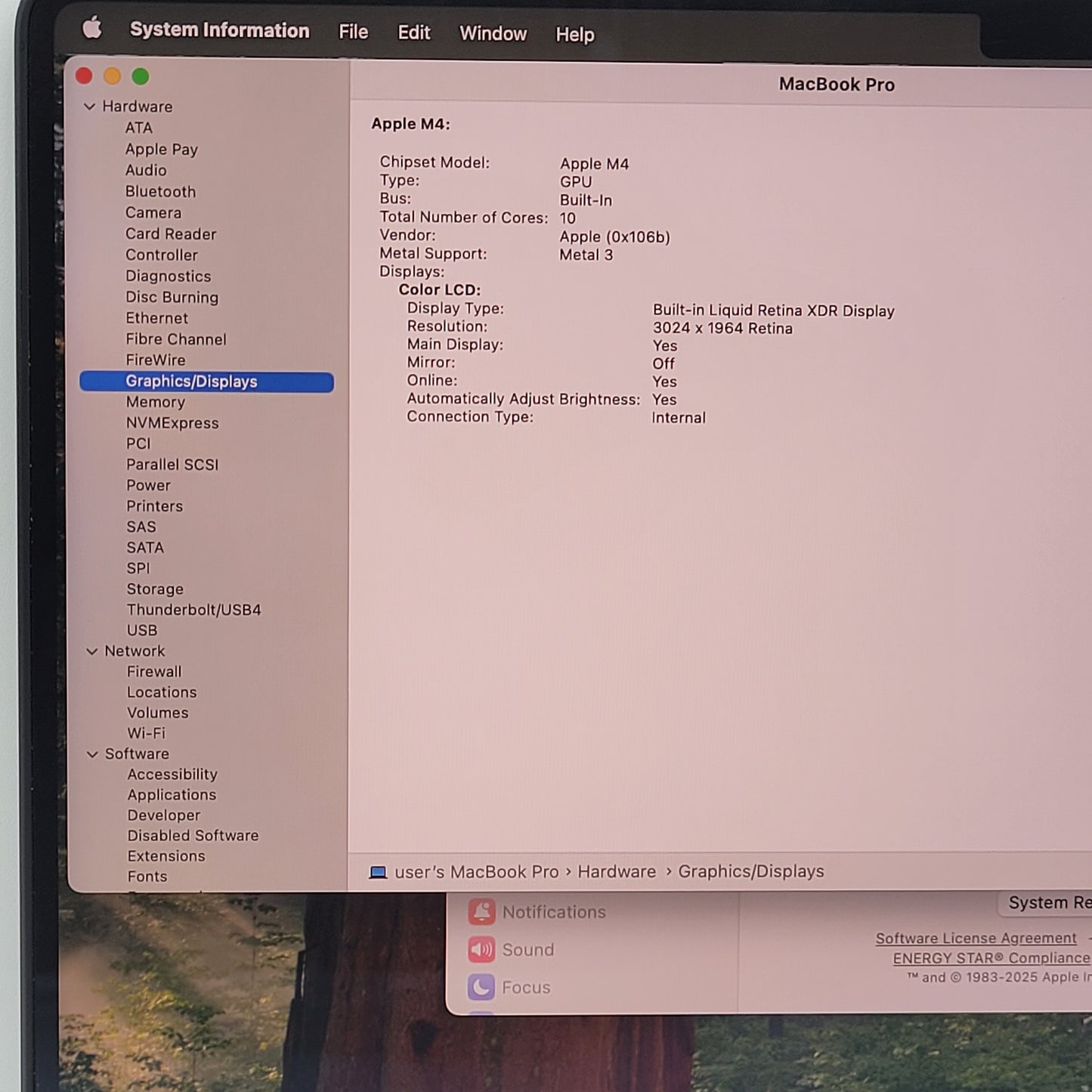The image size is (1092, 1092).
Task: Select Wi-Fi under Network
Action: (147, 733)
